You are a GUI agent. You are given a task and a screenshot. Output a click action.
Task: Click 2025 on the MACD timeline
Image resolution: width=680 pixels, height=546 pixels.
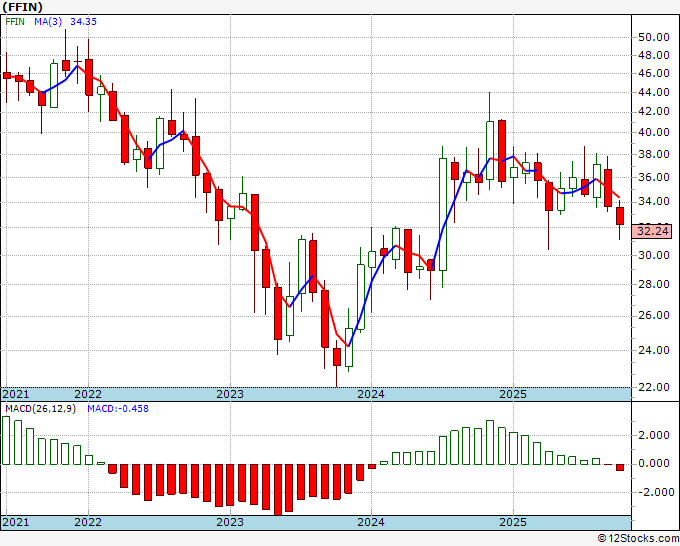513,522
